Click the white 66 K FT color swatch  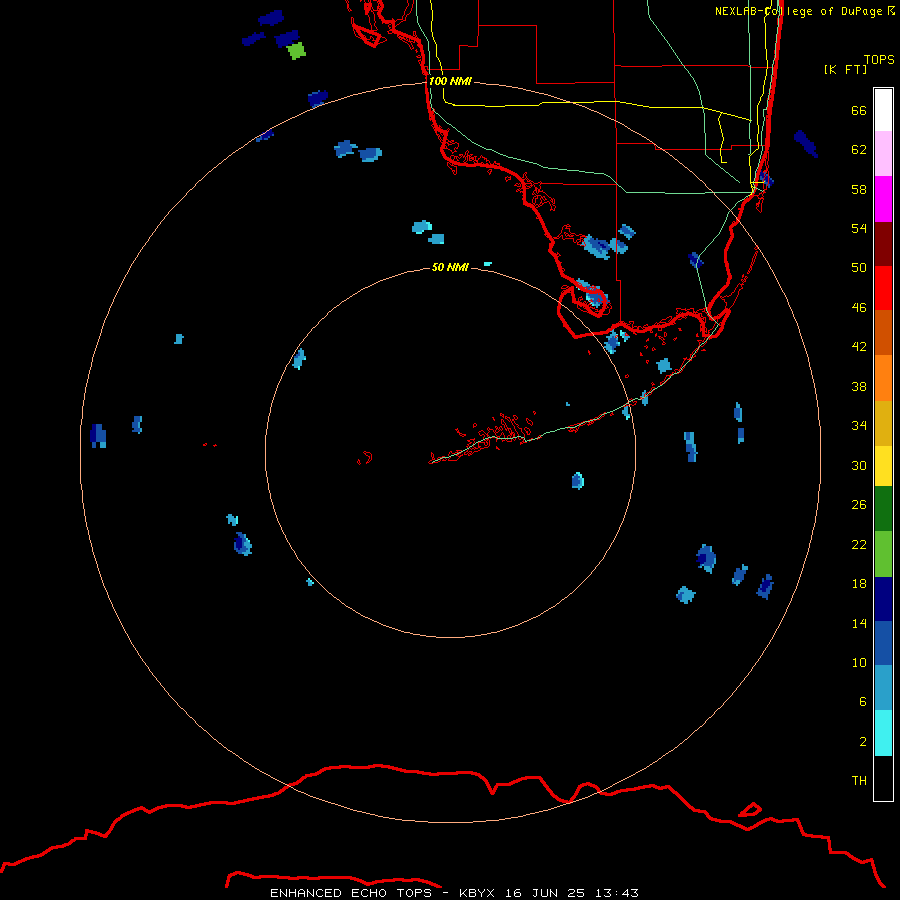(883, 110)
